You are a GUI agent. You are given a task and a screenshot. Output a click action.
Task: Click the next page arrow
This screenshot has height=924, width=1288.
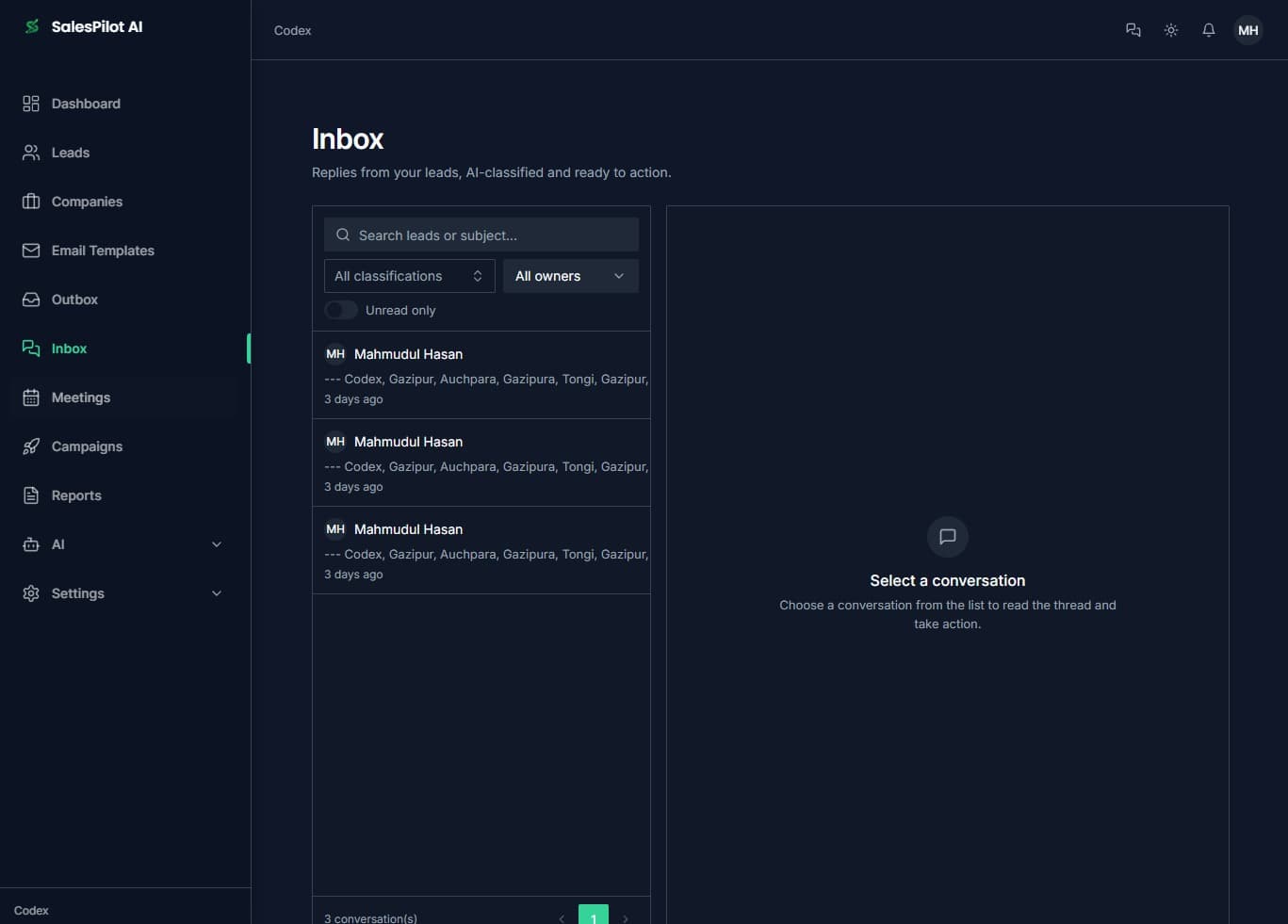626,918
